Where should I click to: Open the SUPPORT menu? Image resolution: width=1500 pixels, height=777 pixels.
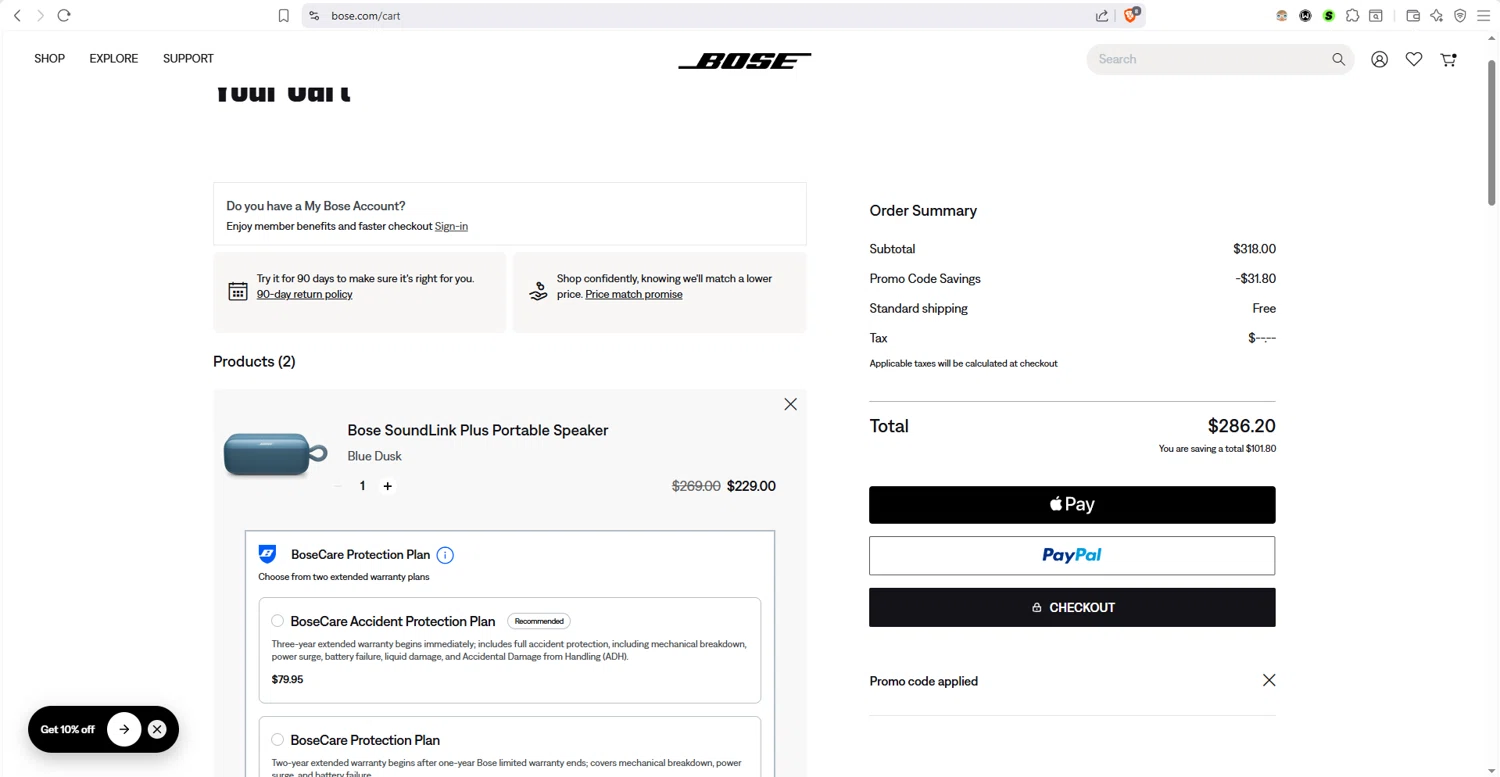[188, 59]
